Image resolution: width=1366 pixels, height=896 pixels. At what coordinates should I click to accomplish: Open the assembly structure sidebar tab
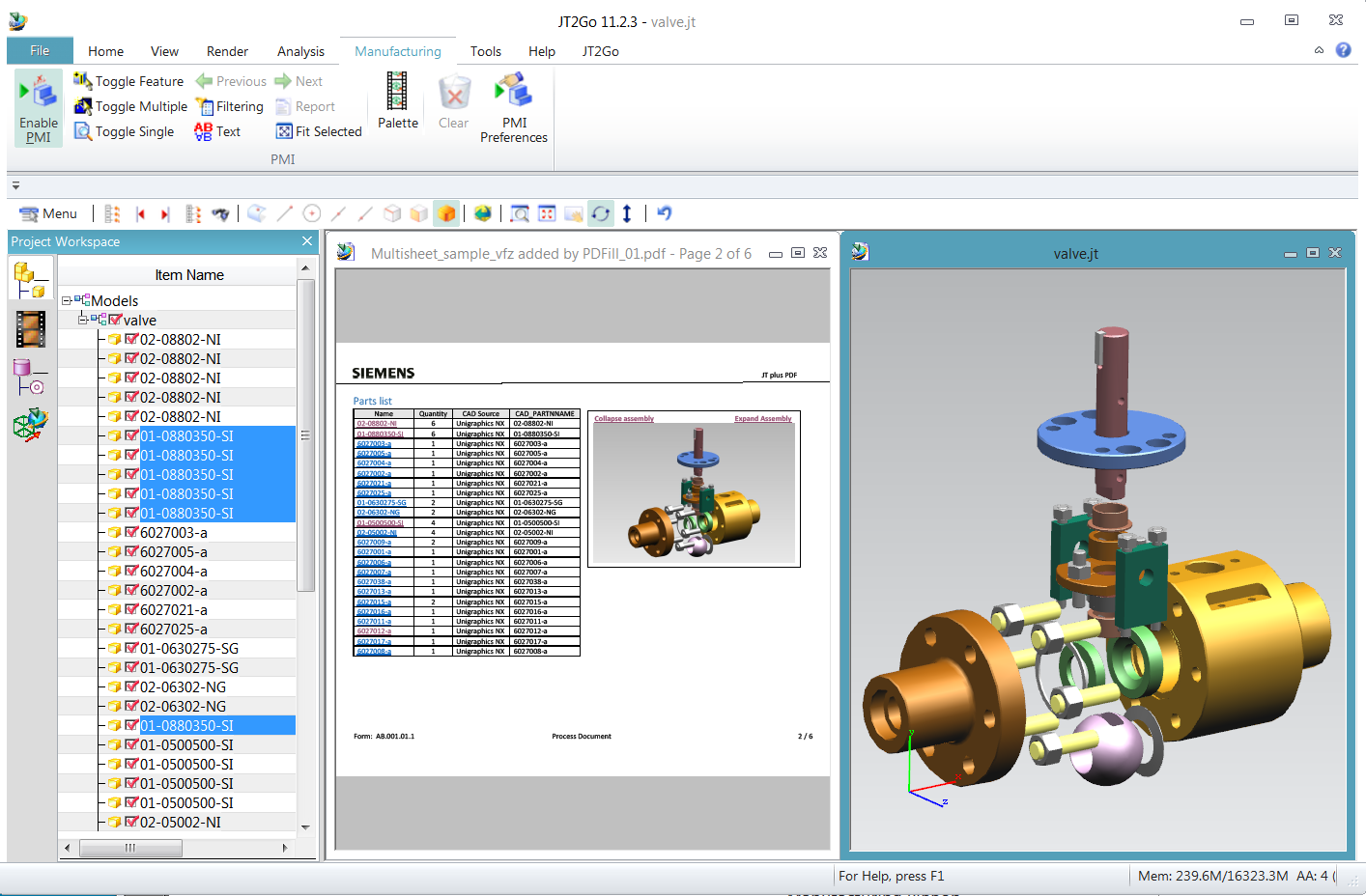coord(31,280)
